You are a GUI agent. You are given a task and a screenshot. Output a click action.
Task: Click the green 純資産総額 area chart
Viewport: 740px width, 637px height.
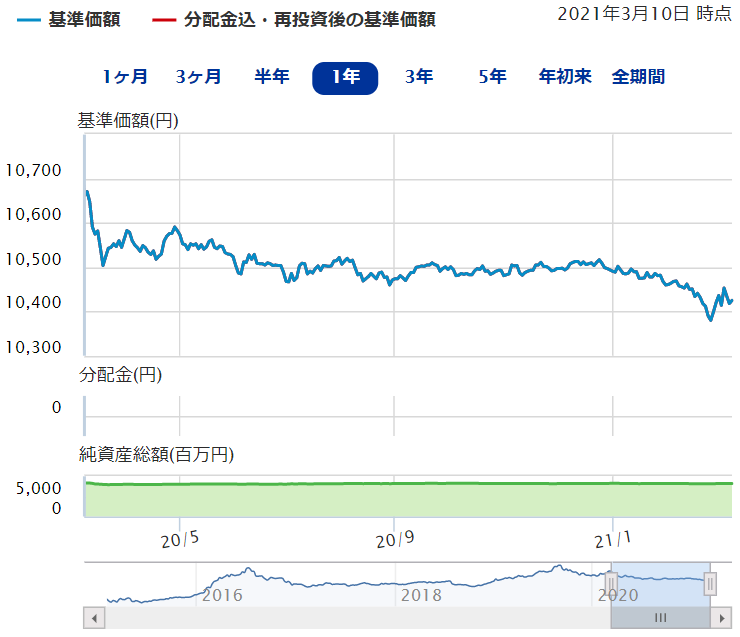coord(400,500)
